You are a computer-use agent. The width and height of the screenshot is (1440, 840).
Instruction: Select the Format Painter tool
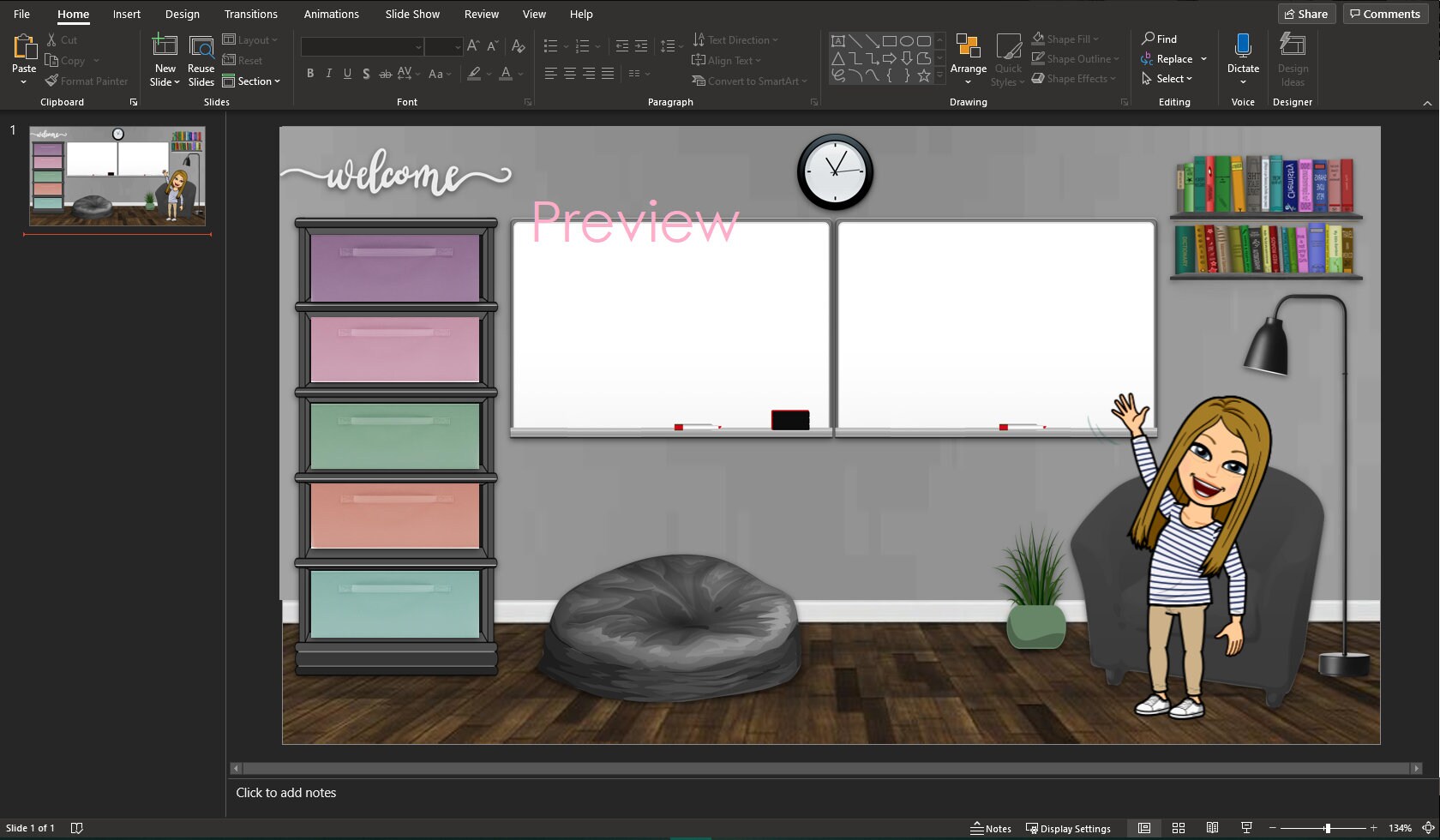[87, 81]
